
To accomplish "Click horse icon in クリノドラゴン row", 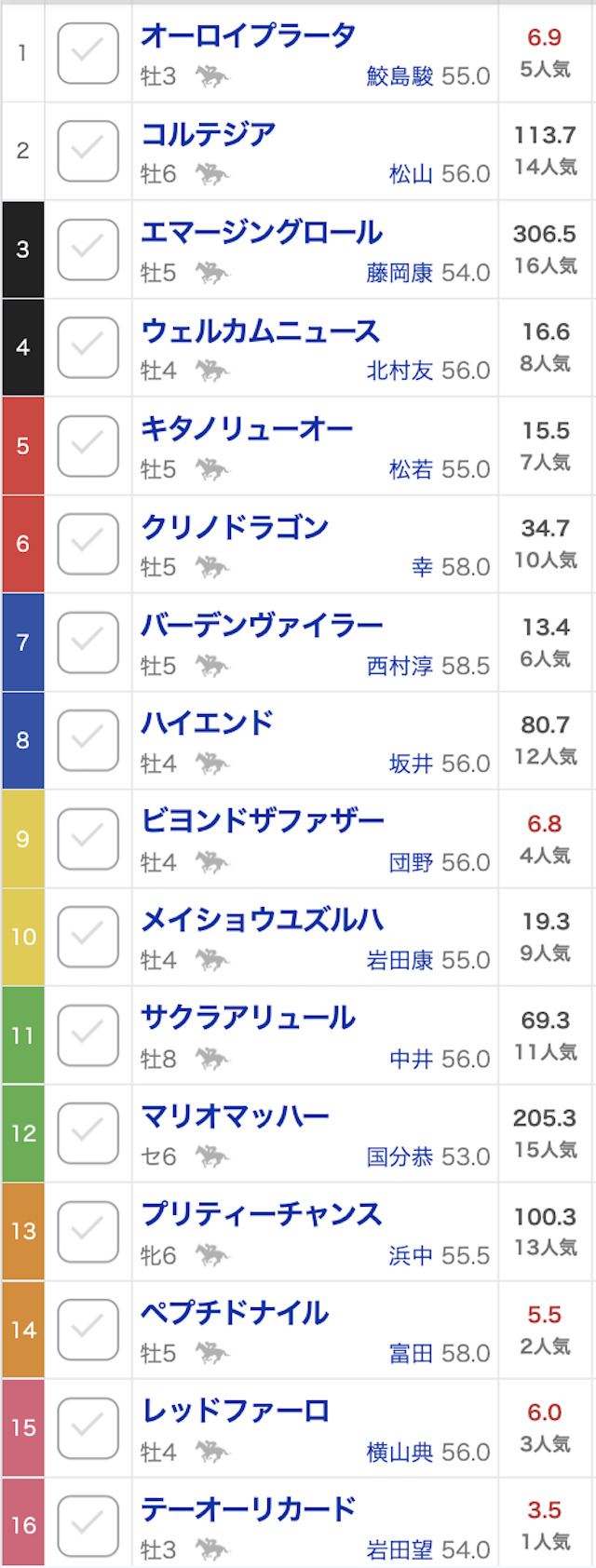I will (x=212, y=567).
